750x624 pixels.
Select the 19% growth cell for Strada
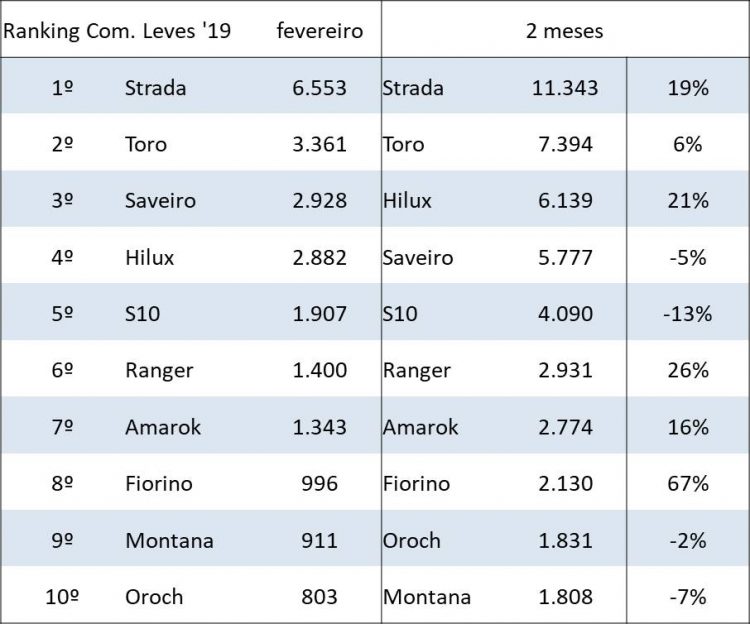click(x=687, y=88)
